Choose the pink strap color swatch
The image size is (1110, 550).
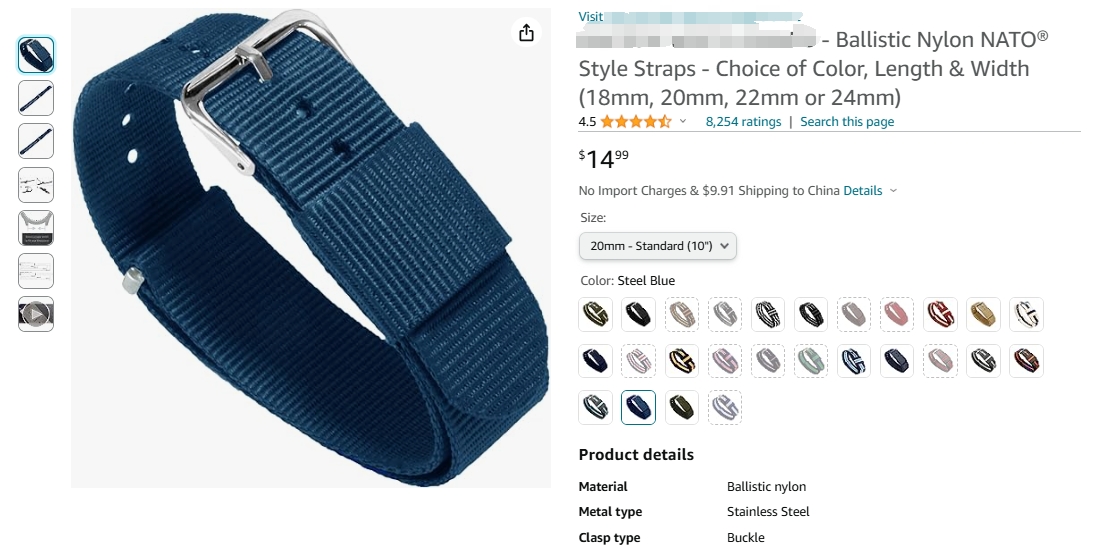897,314
